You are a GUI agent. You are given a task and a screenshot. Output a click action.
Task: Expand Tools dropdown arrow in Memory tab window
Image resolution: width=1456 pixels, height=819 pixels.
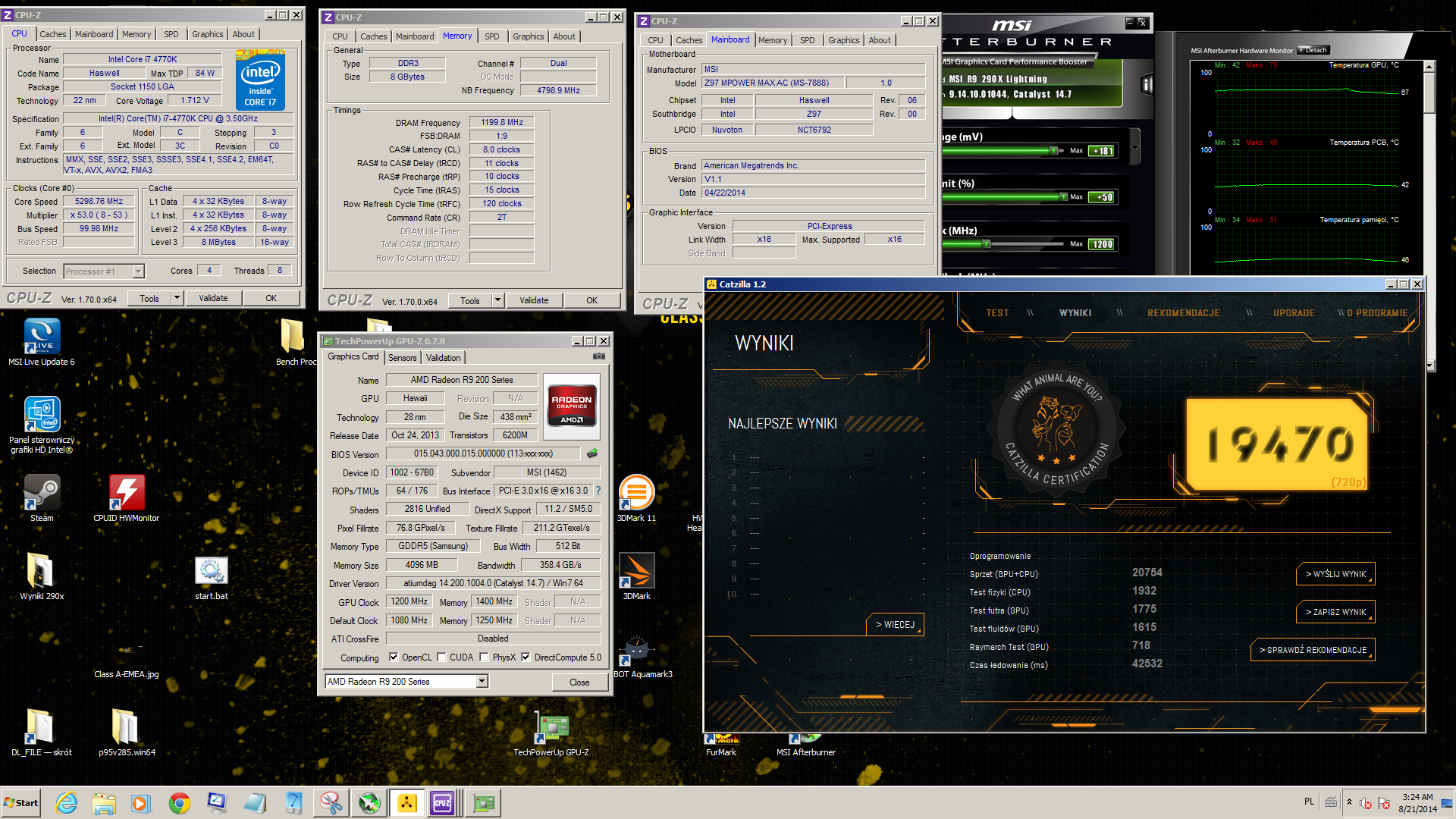497,300
